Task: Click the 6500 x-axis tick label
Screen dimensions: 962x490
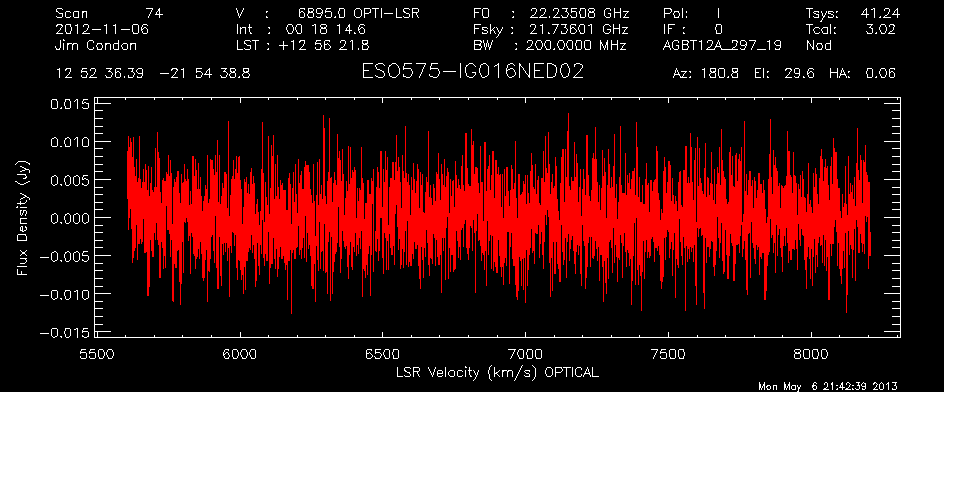Action: (382, 354)
